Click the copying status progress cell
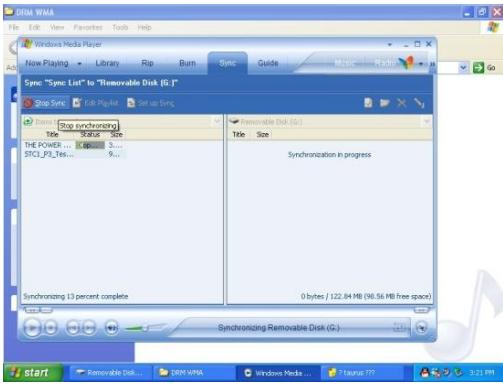Image resolution: width=503 pixels, height=384 pixels. coord(90,145)
